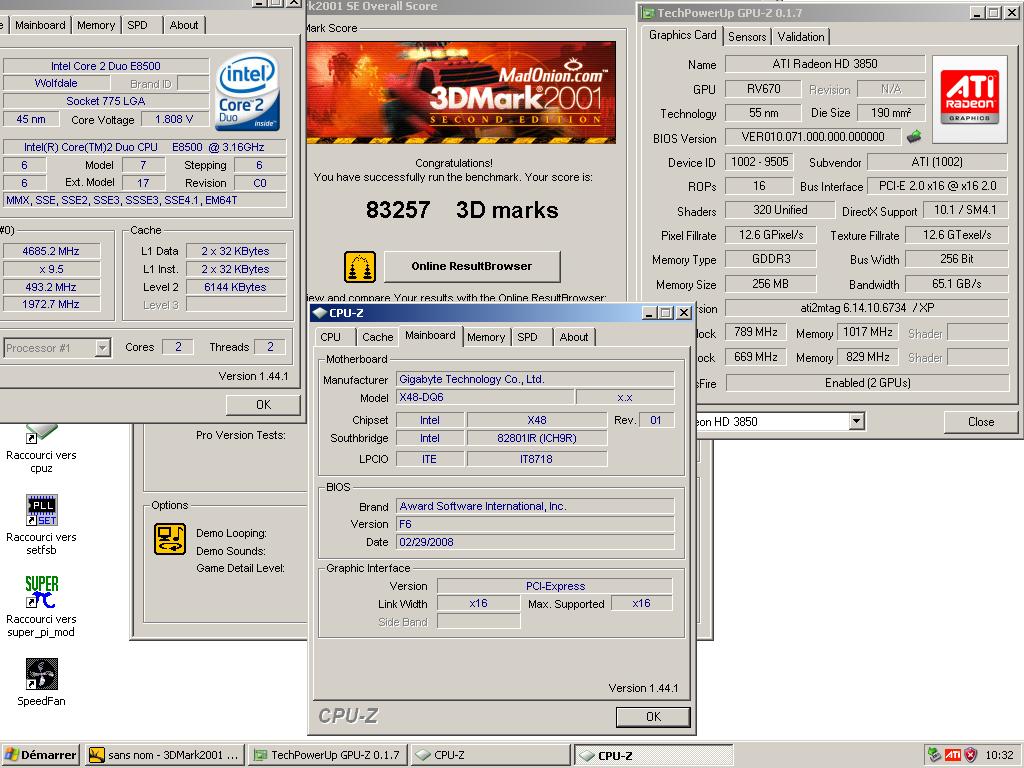The height and width of the screenshot is (768, 1024).
Task: Click the ATI Radeon logo in GPU-Z
Action: (x=969, y=98)
